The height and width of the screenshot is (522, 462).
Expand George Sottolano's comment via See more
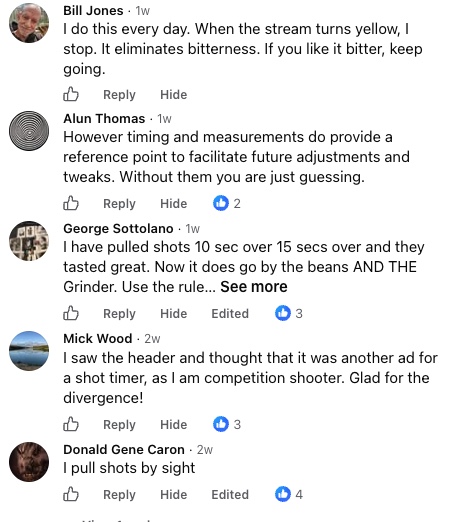[x=254, y=287]
